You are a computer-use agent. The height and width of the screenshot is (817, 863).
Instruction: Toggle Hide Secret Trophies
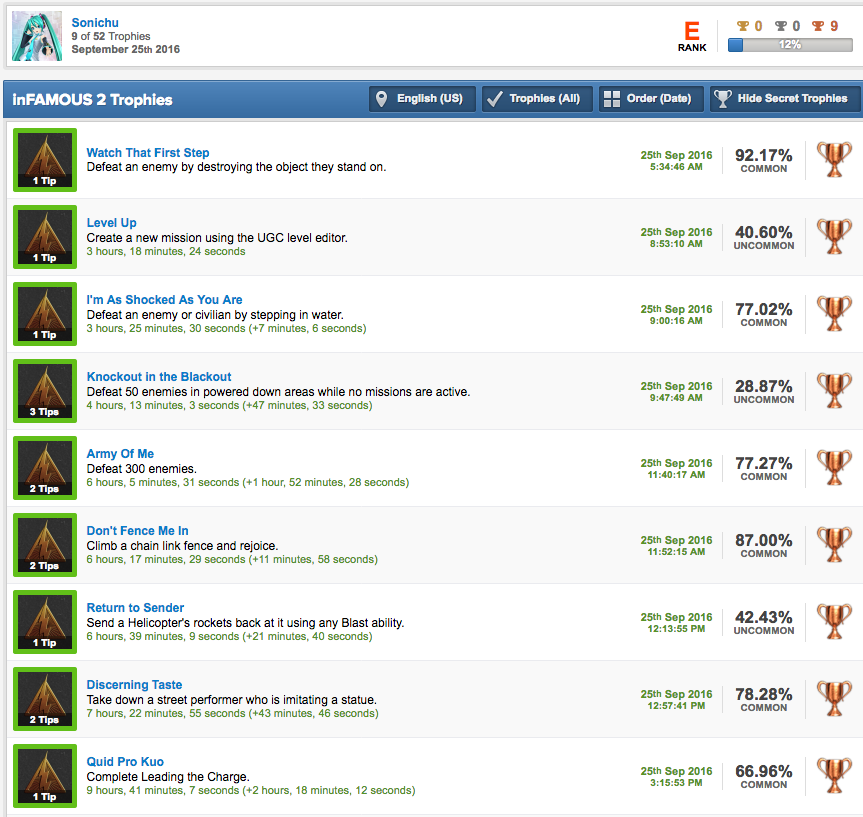click(785, 99)
